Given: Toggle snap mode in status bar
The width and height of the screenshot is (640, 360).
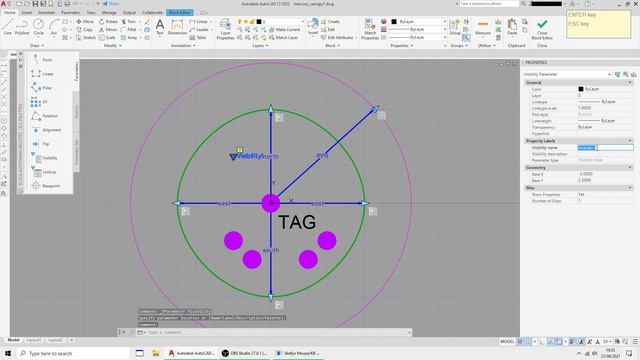Looking at the screenshot, I should [528, 341].
